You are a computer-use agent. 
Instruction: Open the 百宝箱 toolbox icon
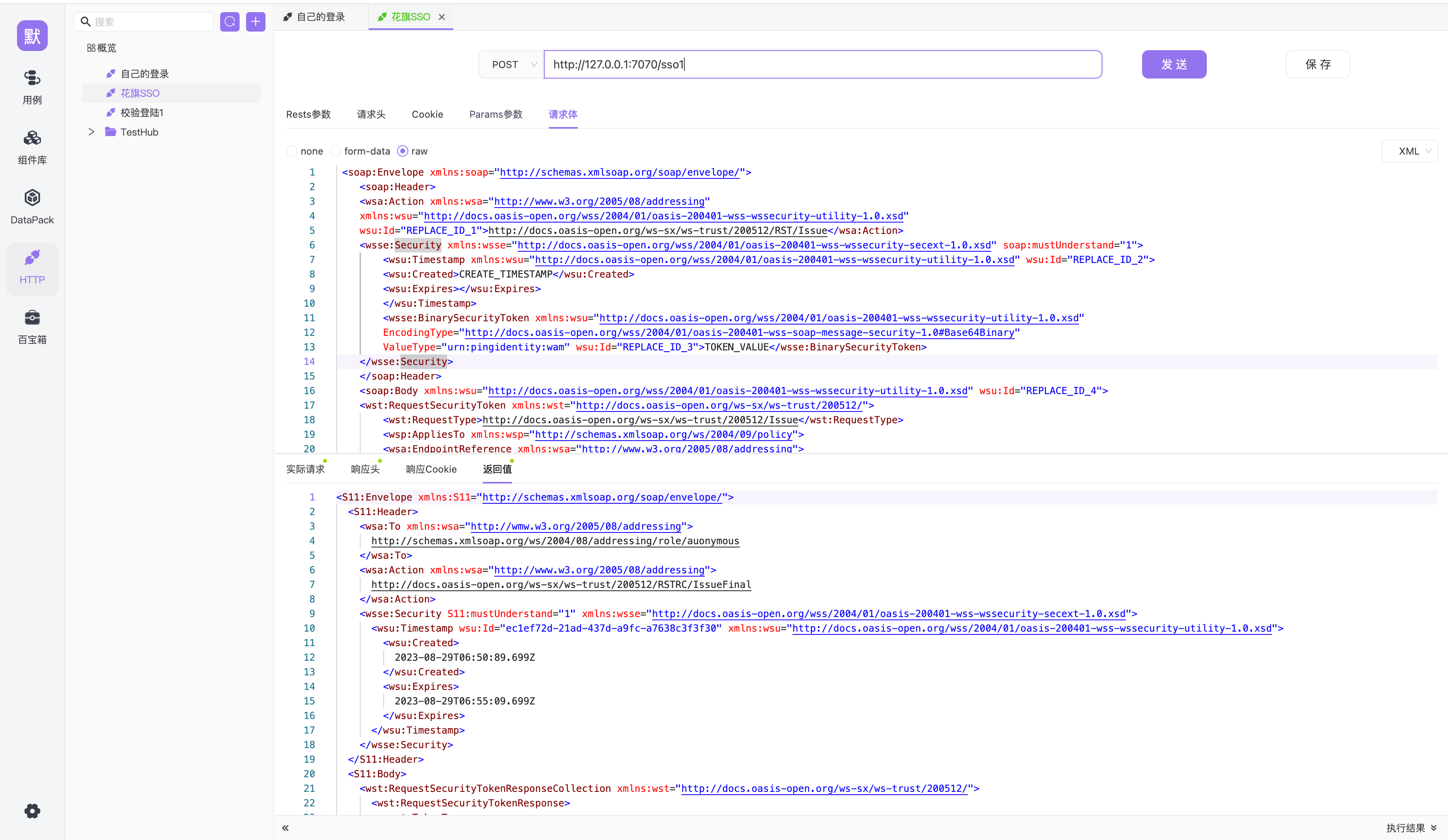click(x=32, y=318)
